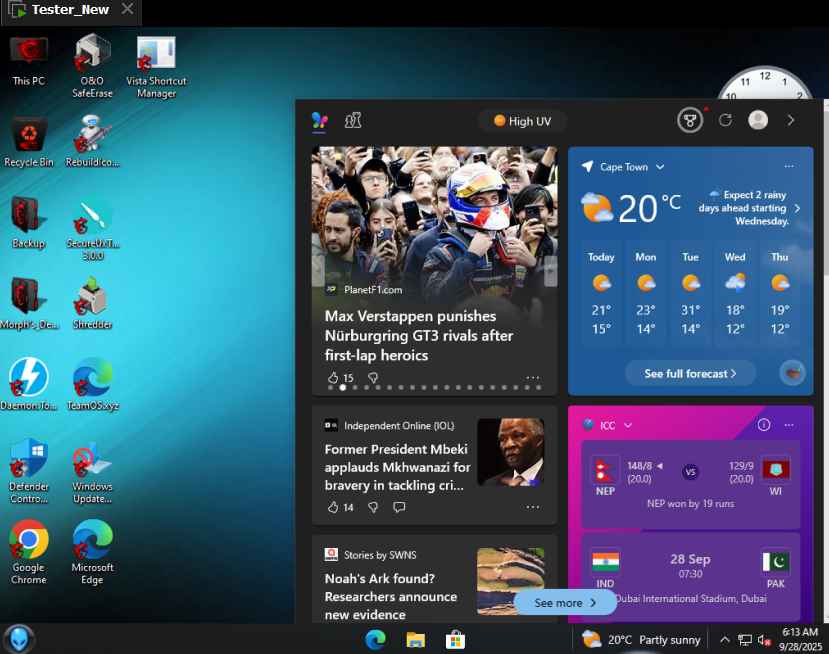Open NEP vs WI match result
The image size is (829, 654).
click(x=690, y=483)
